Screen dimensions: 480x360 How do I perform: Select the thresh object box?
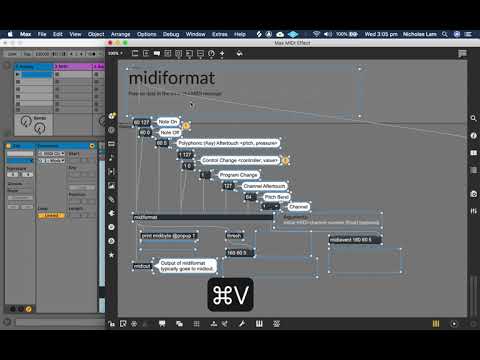pos(234,236)
